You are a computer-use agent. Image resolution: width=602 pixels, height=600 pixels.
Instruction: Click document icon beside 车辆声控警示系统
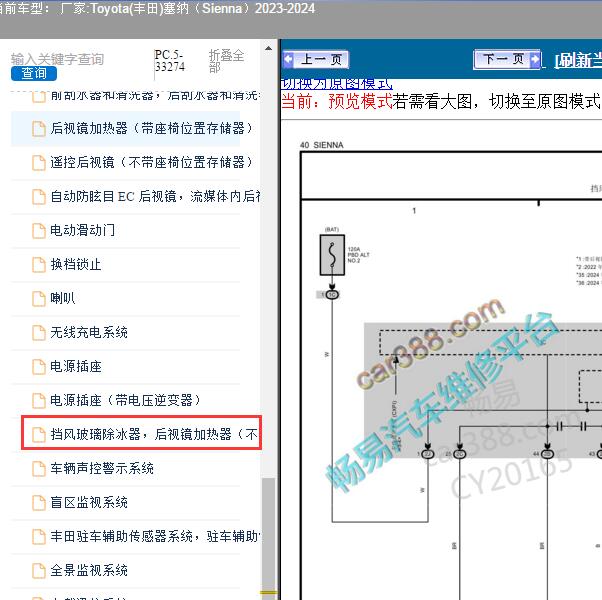39,469
